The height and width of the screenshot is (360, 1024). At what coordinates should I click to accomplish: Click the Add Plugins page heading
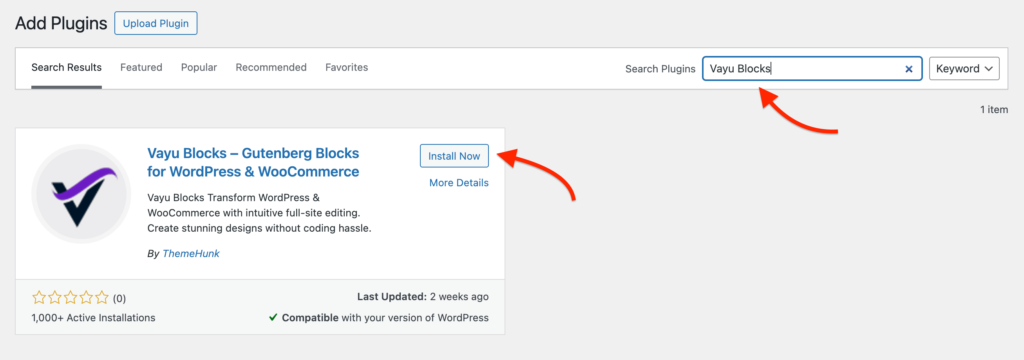point(61,24)
